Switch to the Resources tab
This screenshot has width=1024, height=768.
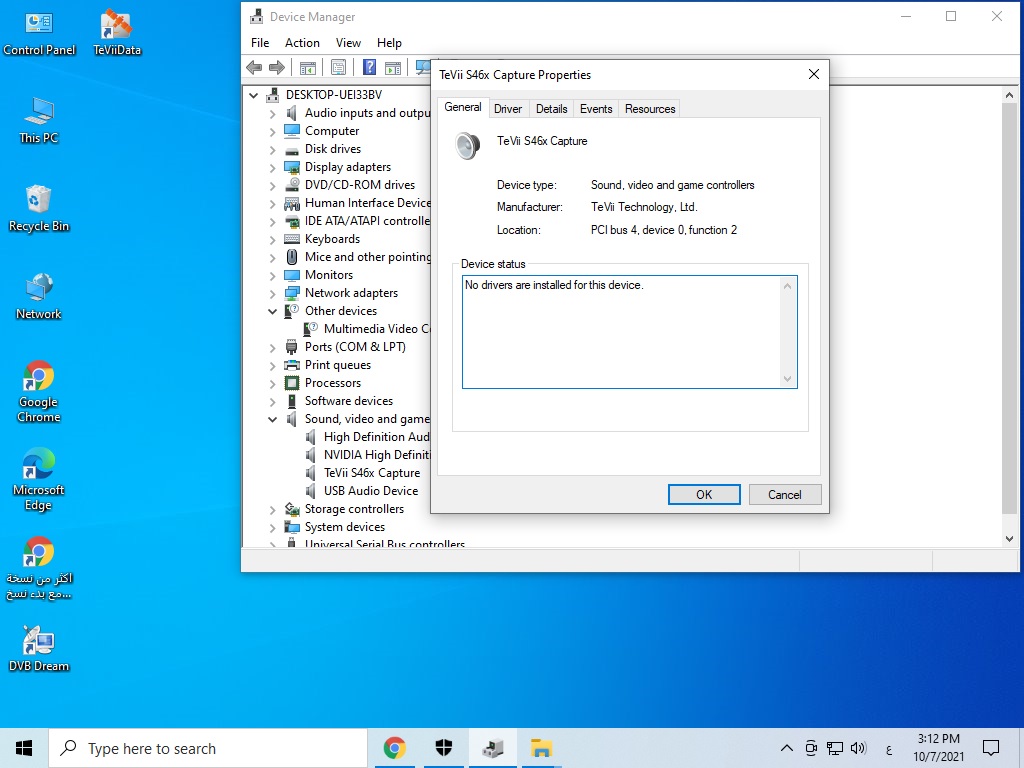650,108
